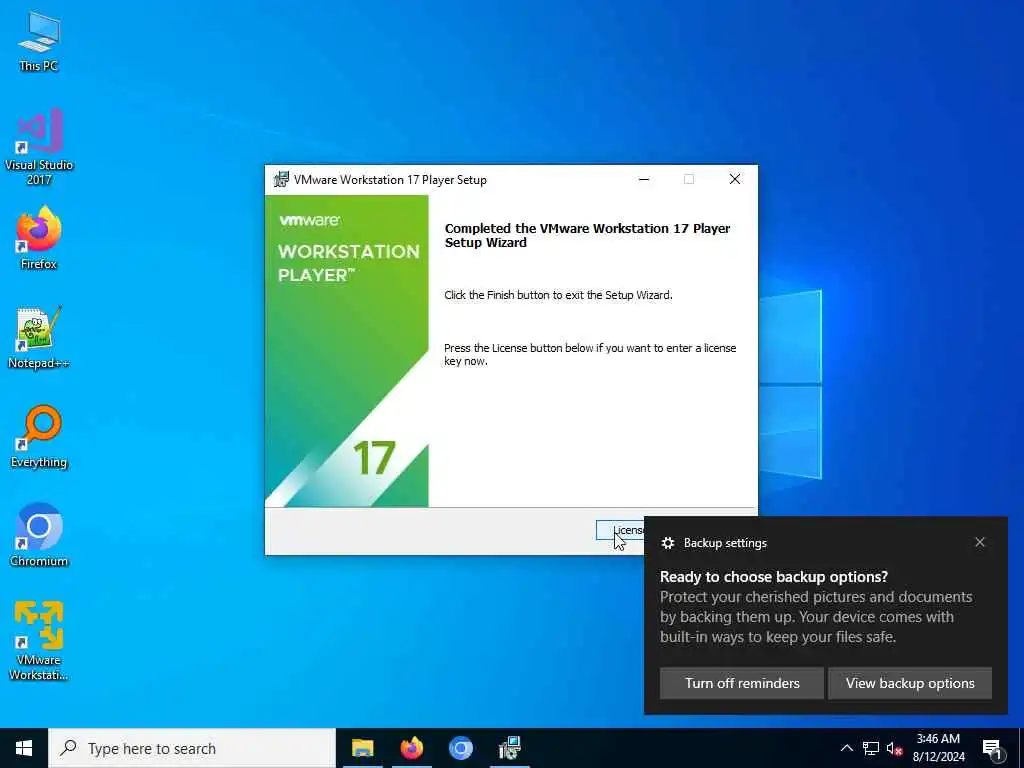Click 'Press the License button below' text
1024x768 pixels.
tap(590, 355)
